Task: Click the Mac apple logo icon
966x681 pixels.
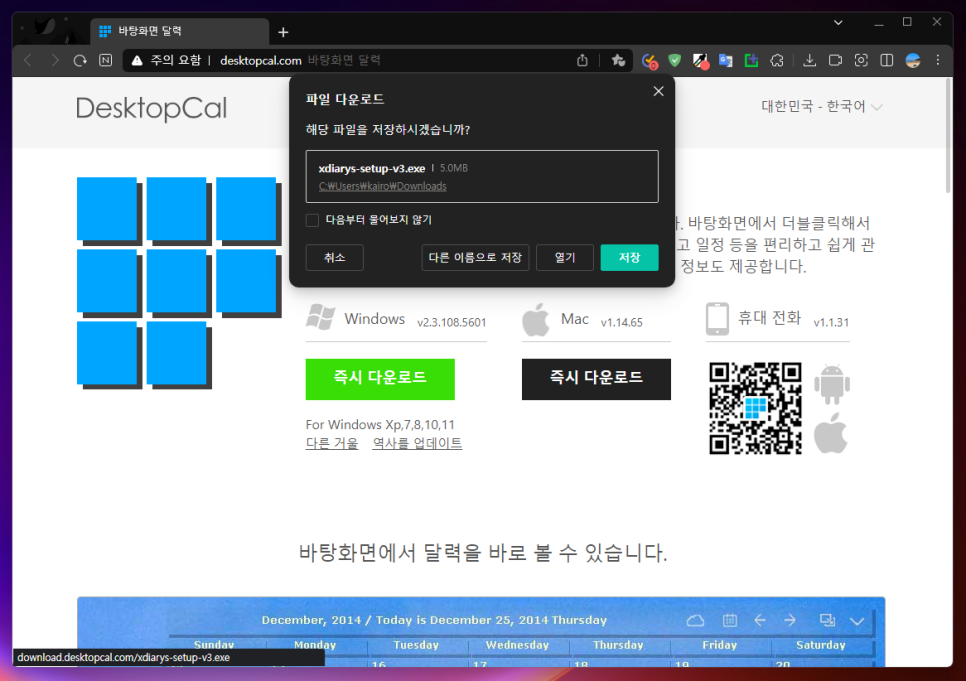Action: click(x=535, y=319)
